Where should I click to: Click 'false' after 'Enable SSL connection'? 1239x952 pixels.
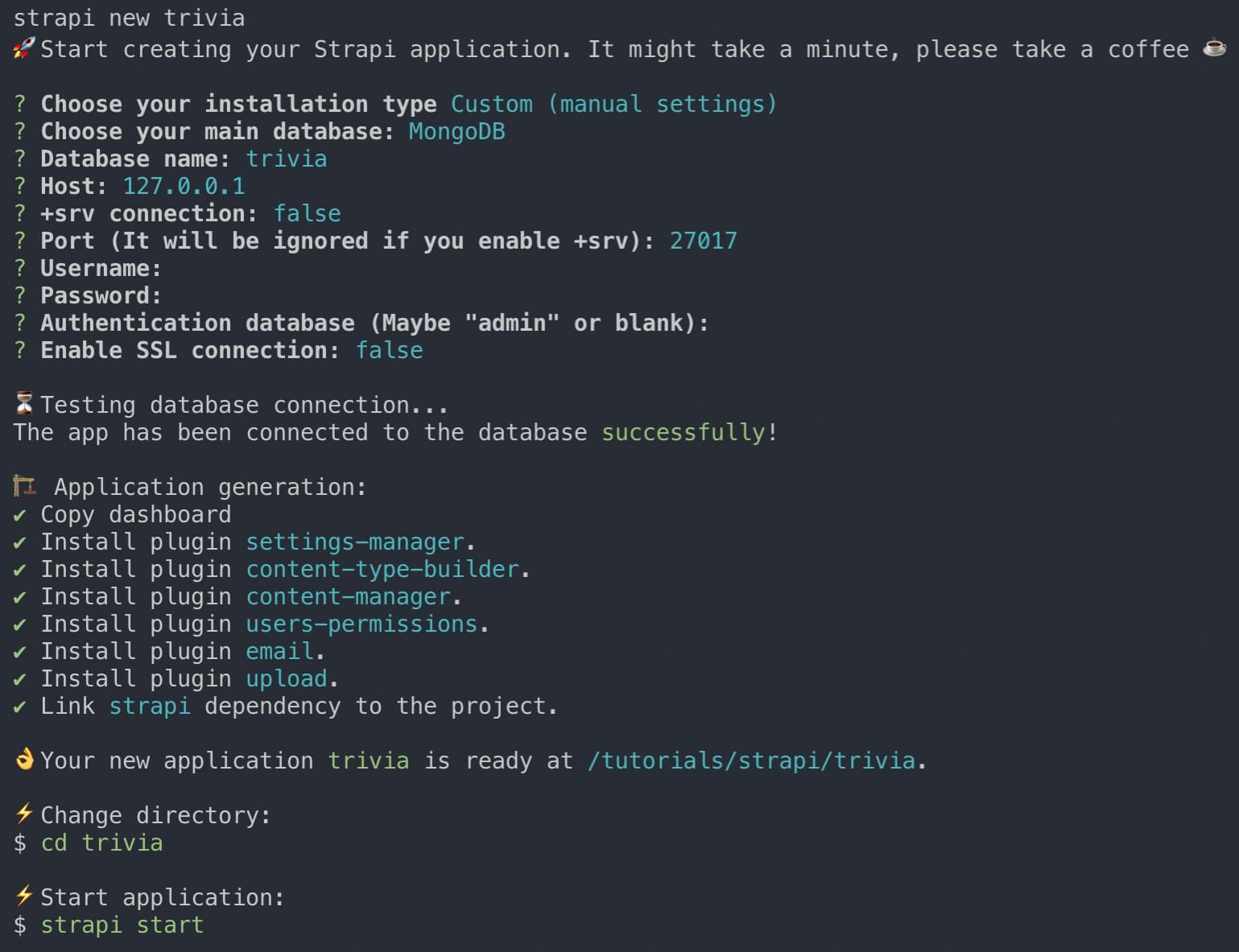click(390, 350)
